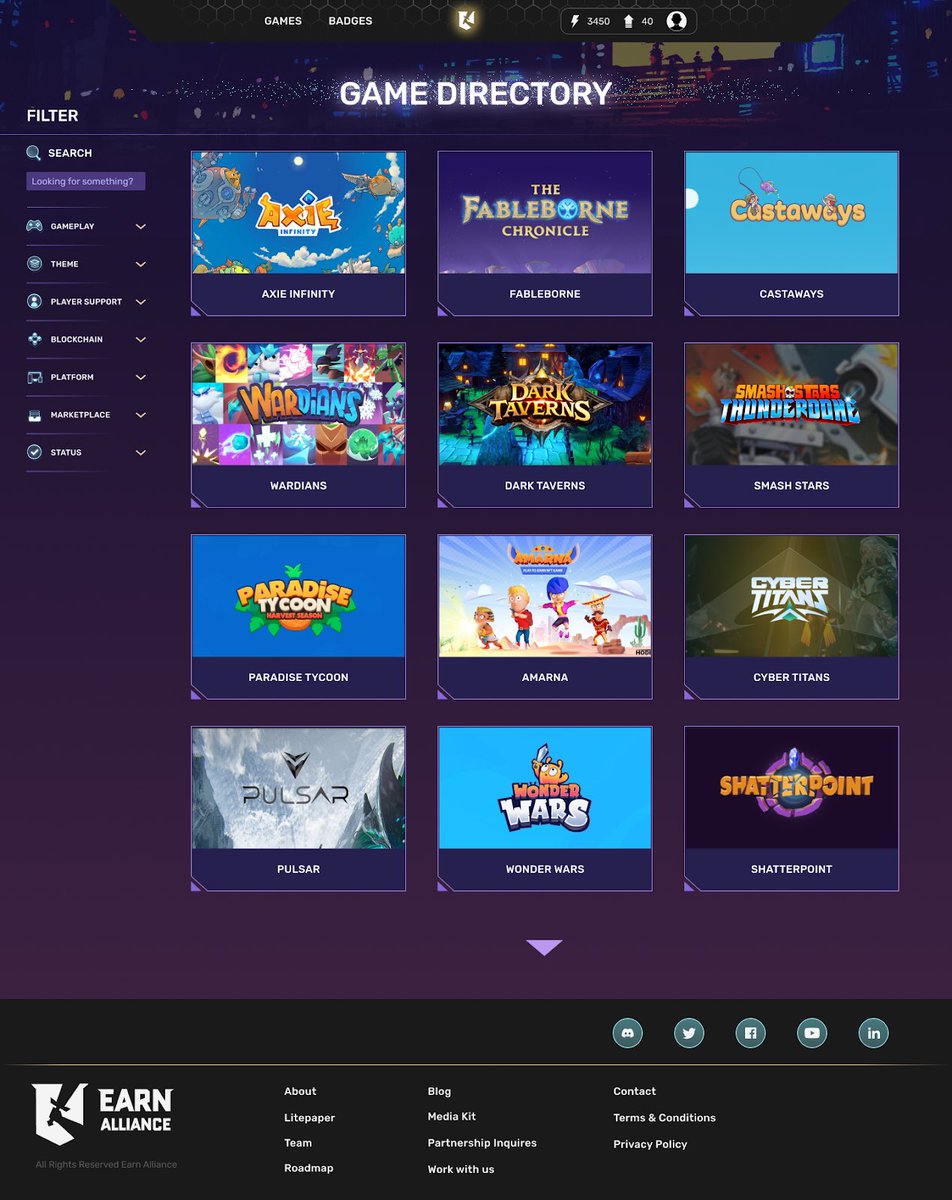Open the Facebook social icon
The image size is (952, 1200).
click(751, 1033)
